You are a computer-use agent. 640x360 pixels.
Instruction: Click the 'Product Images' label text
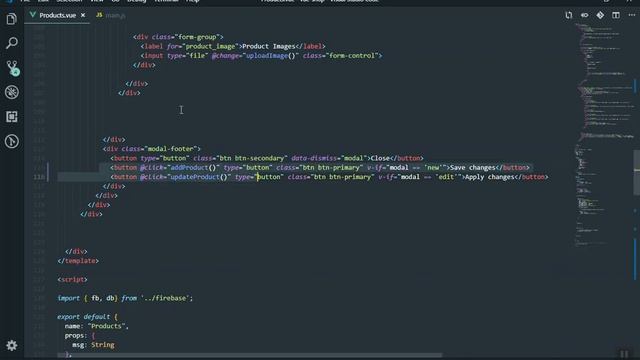pos(269,46)
